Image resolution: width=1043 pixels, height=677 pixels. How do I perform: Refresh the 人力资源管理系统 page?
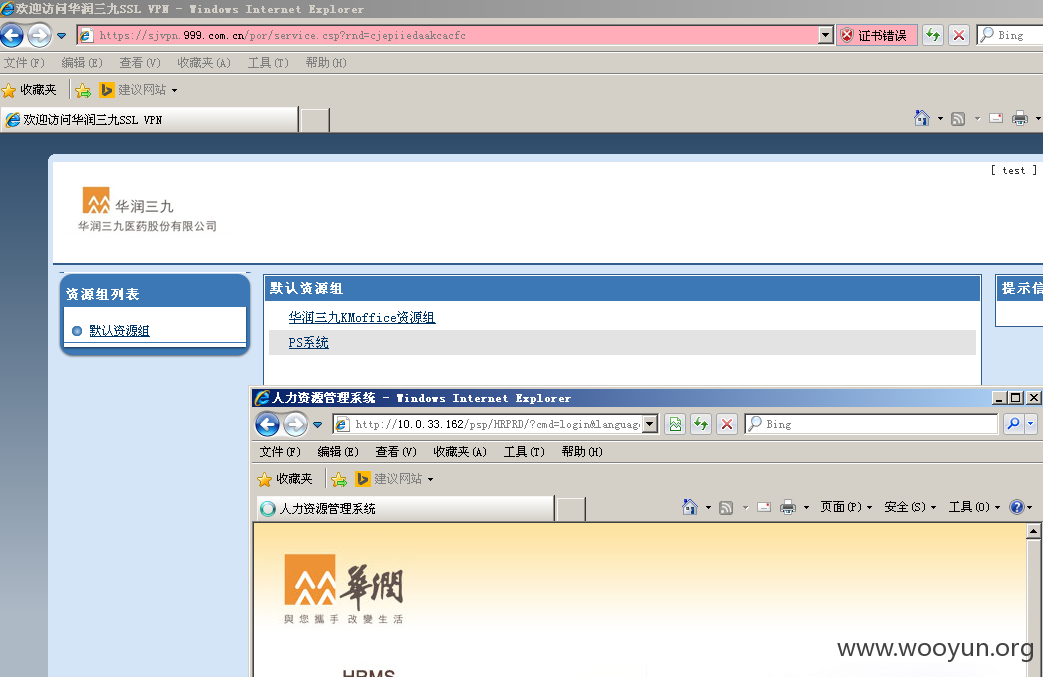pyautogui.click(x=701, y=424)
